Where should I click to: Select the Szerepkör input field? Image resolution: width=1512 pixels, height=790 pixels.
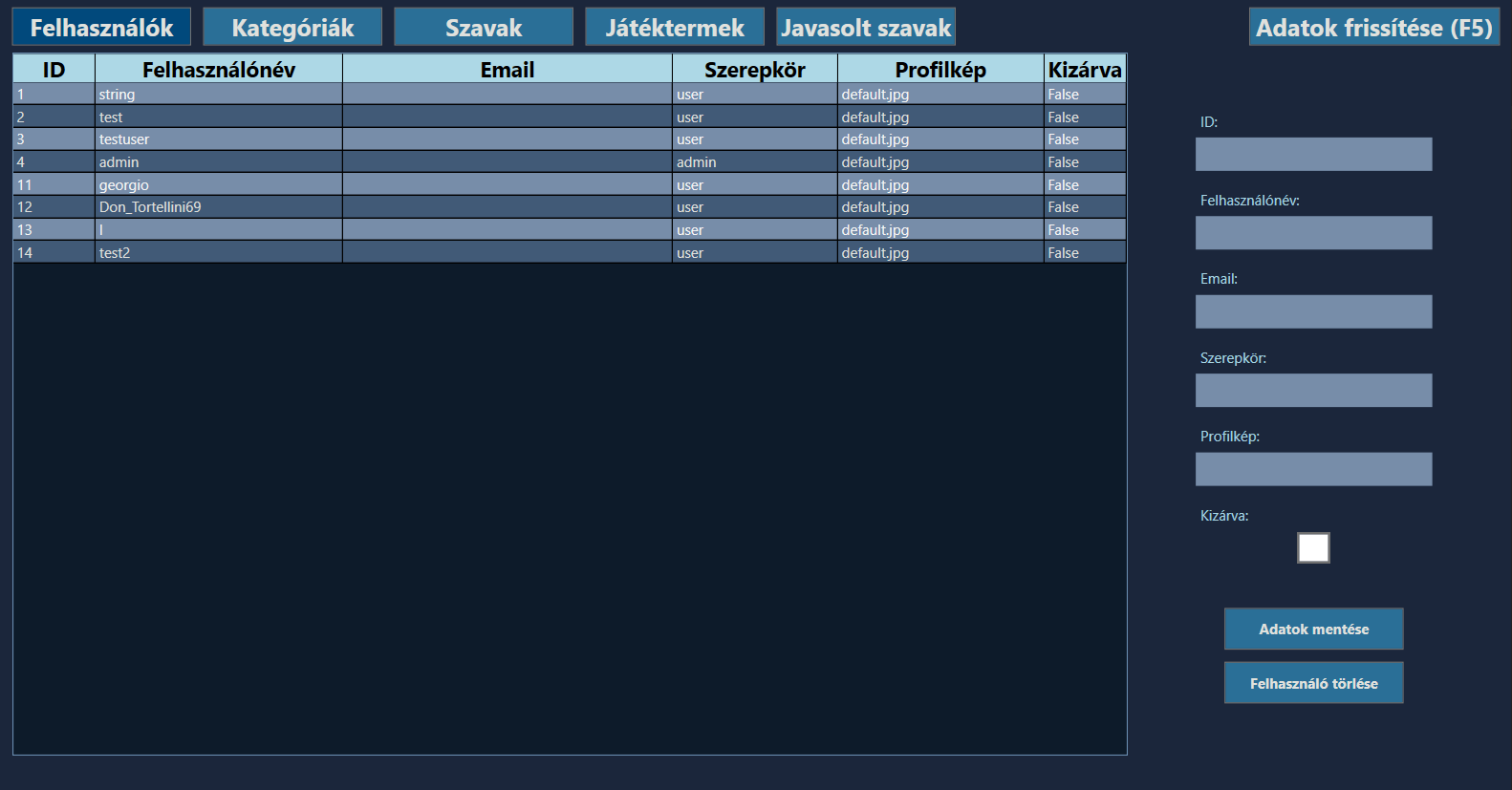(x=1313, y=391)
